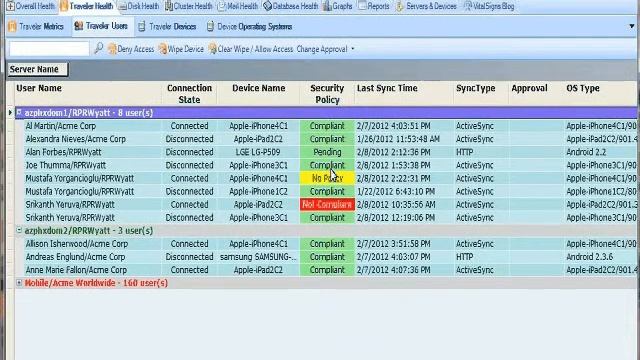
Task: Click the Overall Health plus icon
Action: tap(10, 6)
